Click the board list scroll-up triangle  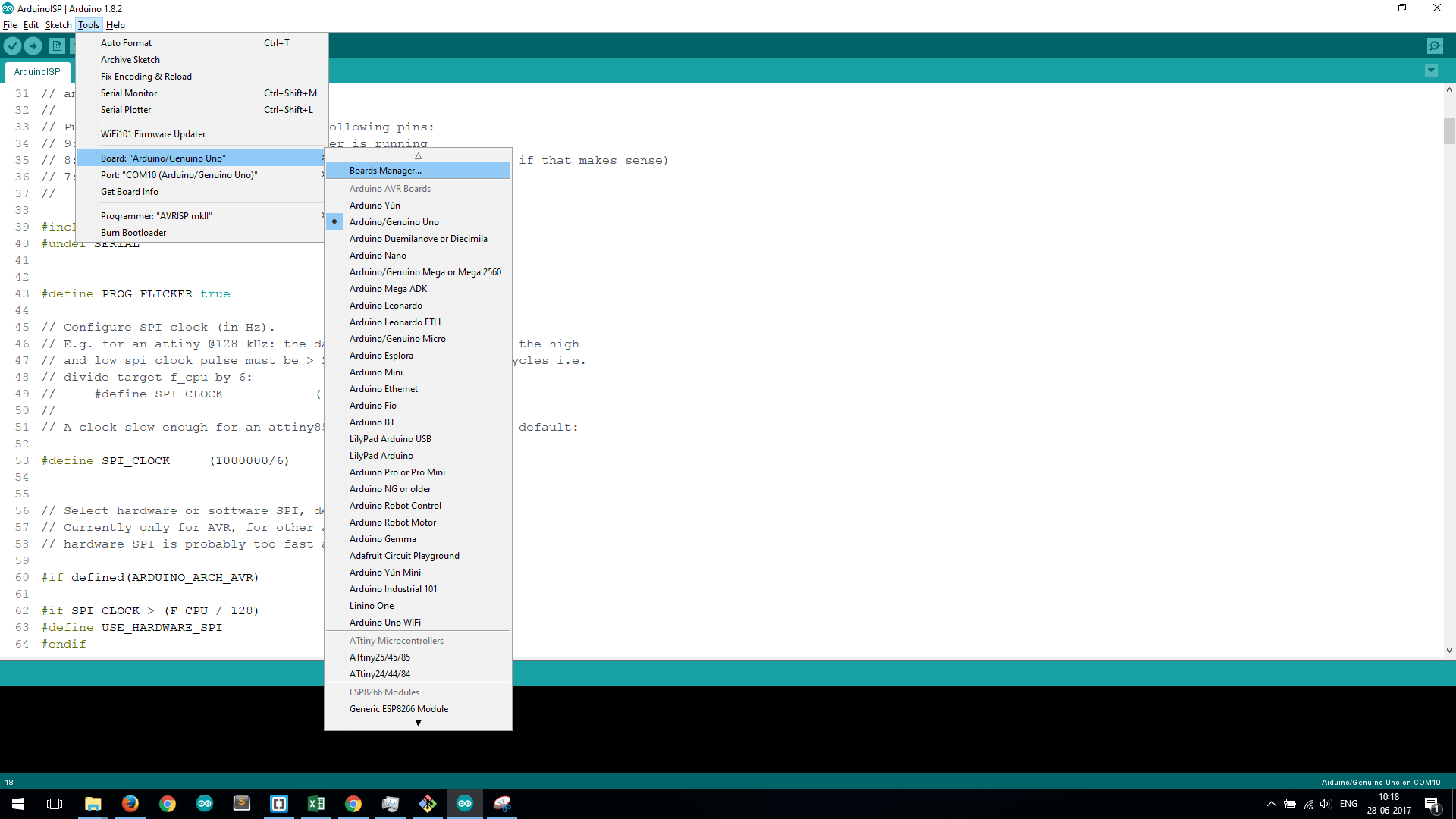point(418,155)
